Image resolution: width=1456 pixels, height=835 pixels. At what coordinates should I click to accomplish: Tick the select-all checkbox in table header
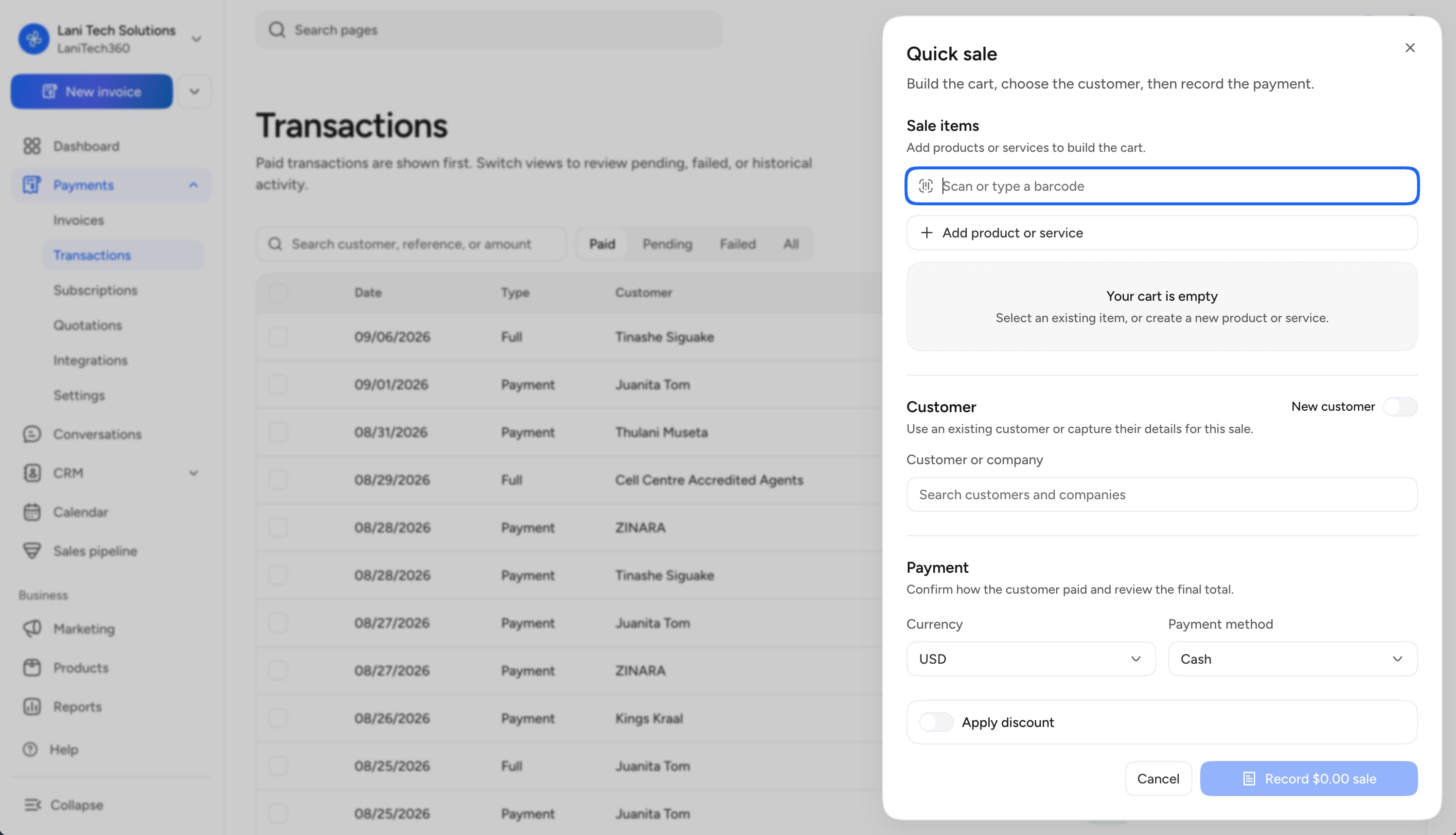point(279,292)
